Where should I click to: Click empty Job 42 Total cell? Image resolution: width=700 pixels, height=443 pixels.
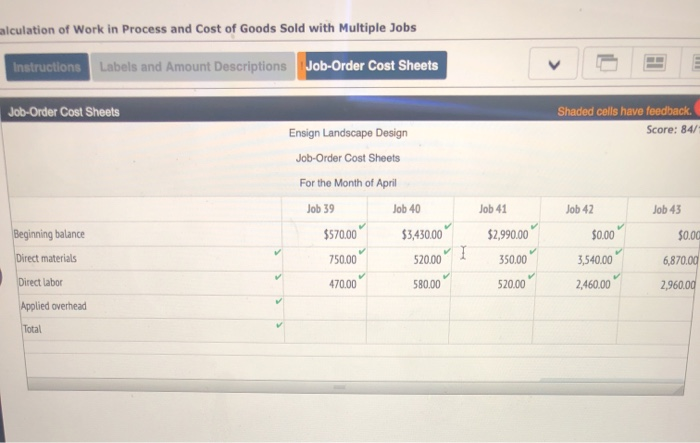tap(574, 332)
